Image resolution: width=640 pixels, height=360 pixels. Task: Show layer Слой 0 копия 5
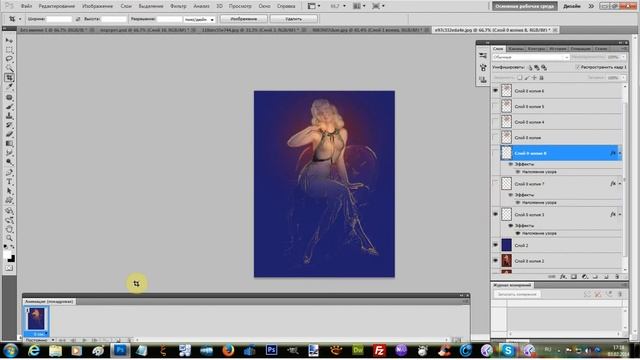496,107
